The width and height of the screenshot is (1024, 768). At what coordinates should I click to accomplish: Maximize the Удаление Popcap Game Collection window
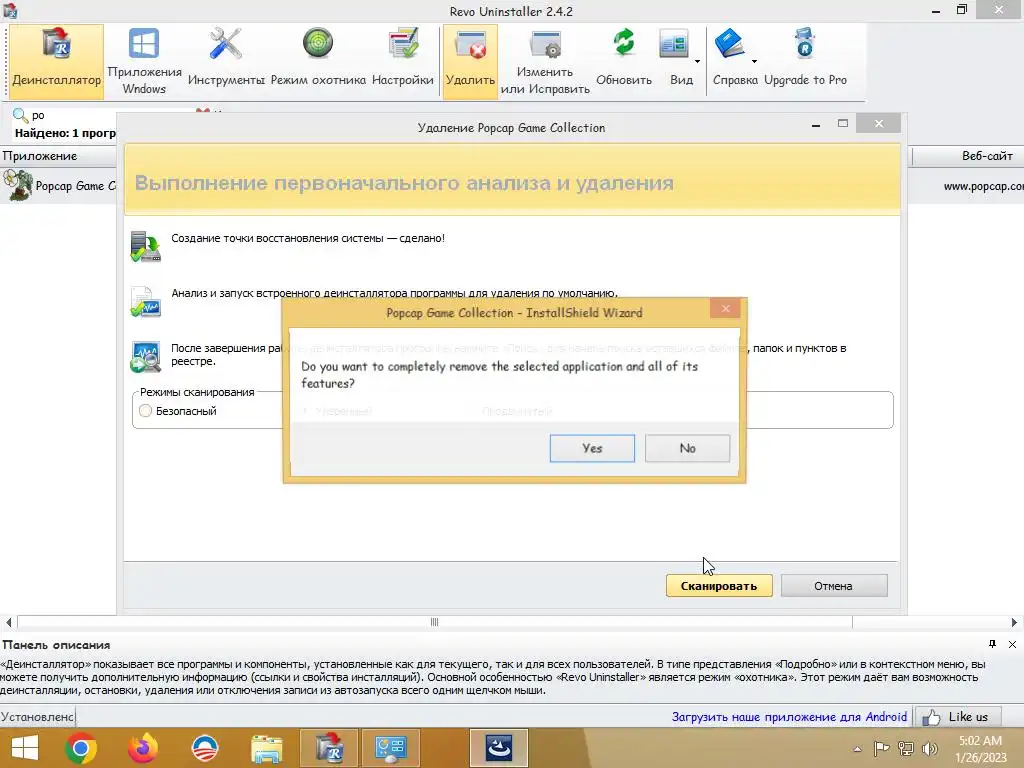[x=843, y=123]
